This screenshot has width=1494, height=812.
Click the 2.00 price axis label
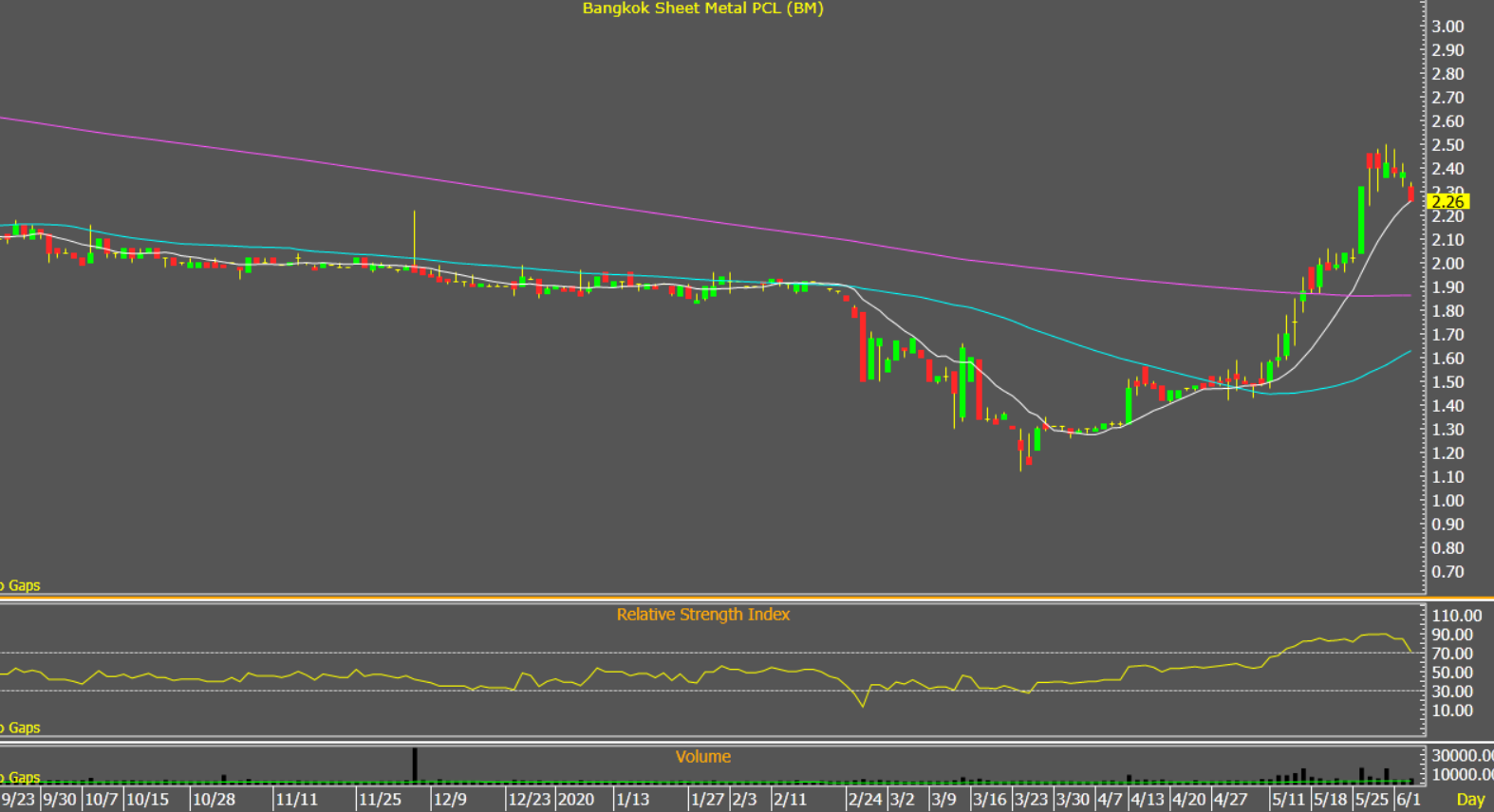[1448, 264]
